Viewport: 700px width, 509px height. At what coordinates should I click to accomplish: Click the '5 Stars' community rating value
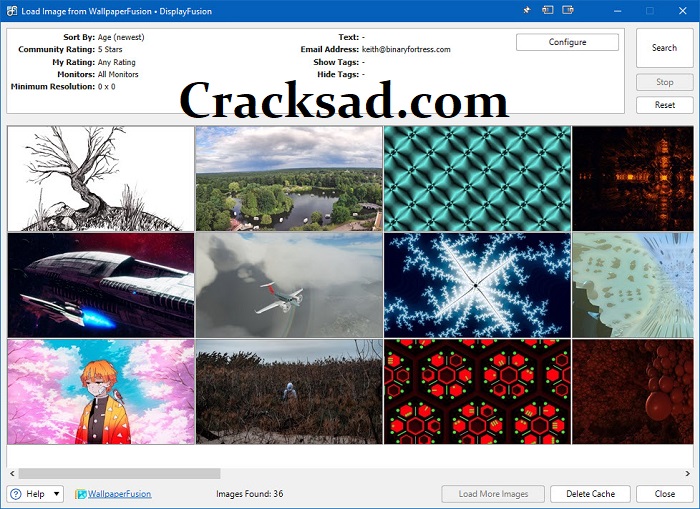[110, 49]
